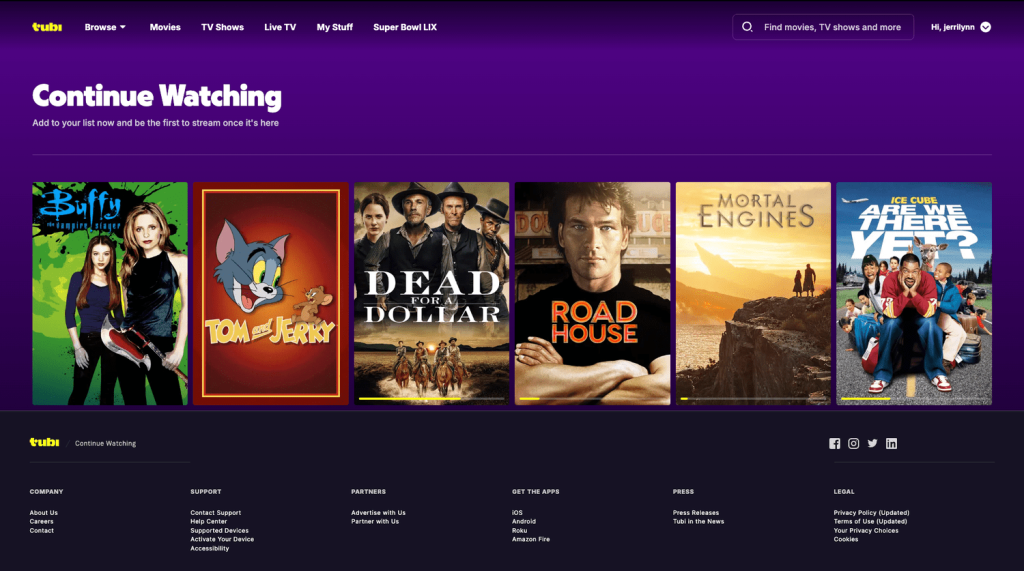Screen dimensions: 1024x571
Task: Expand the Browse dropdown menu
Action: tap(105, 27)
